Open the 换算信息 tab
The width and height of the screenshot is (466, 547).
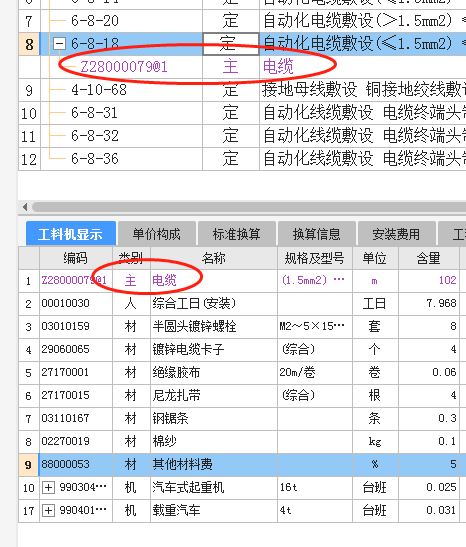coord(317,233)
